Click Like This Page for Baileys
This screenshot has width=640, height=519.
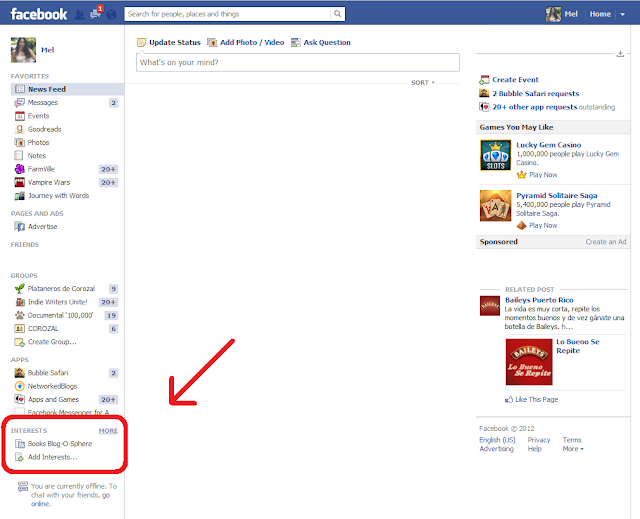click(536, 399)
